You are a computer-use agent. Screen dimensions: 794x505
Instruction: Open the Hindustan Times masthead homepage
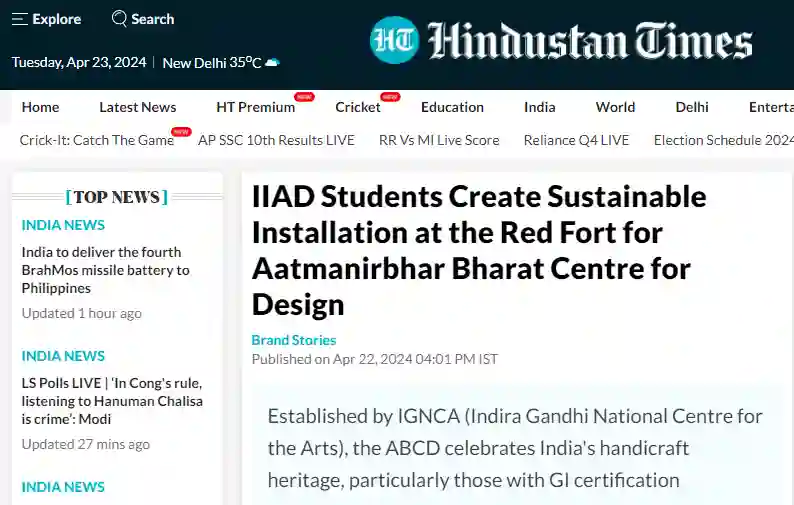tap(590, 41)
